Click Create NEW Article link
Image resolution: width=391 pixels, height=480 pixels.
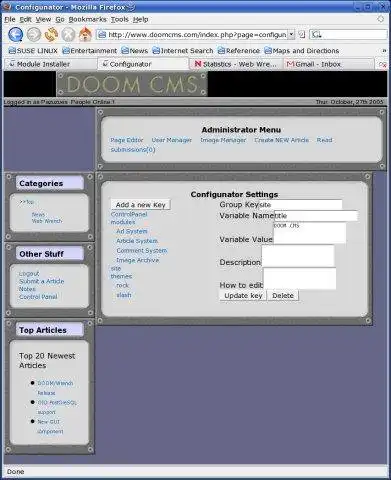(281, 140)
